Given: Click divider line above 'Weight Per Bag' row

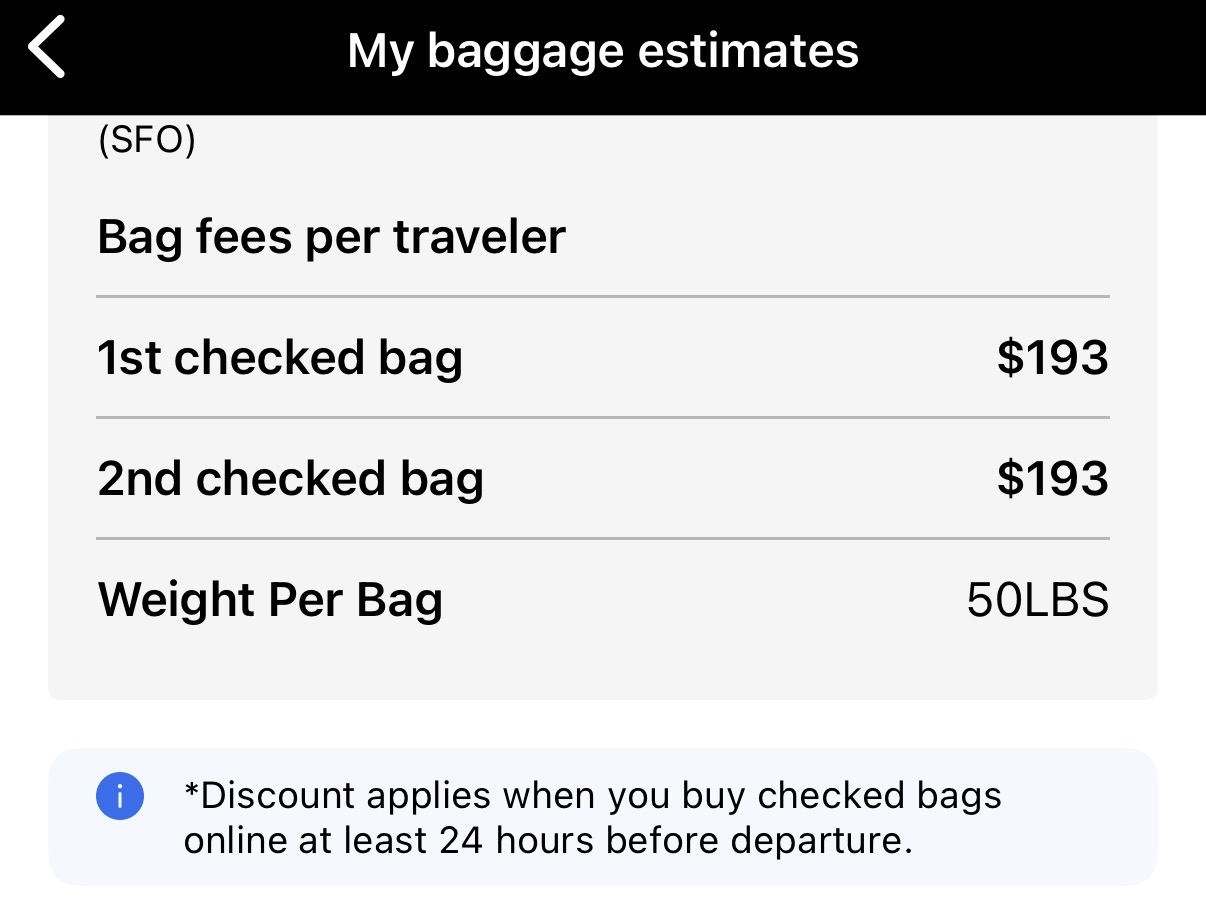Looking at the screenshot, I should pyautogui.click(x=602, y=539).
